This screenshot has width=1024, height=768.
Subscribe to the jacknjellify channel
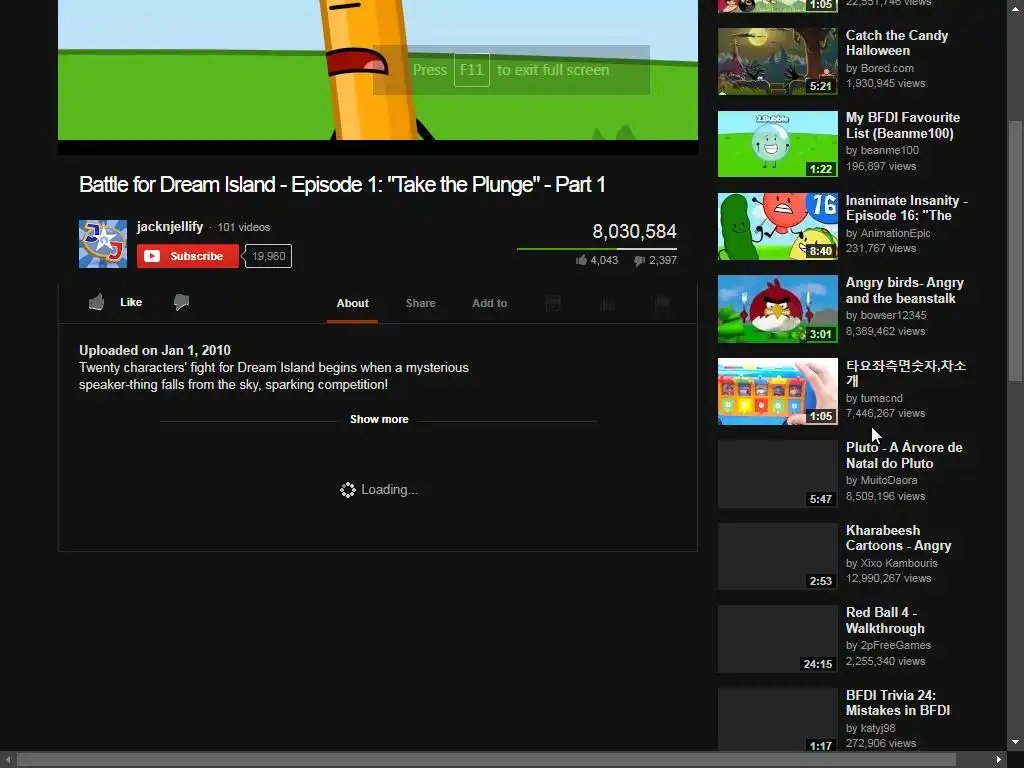(188, 256)
